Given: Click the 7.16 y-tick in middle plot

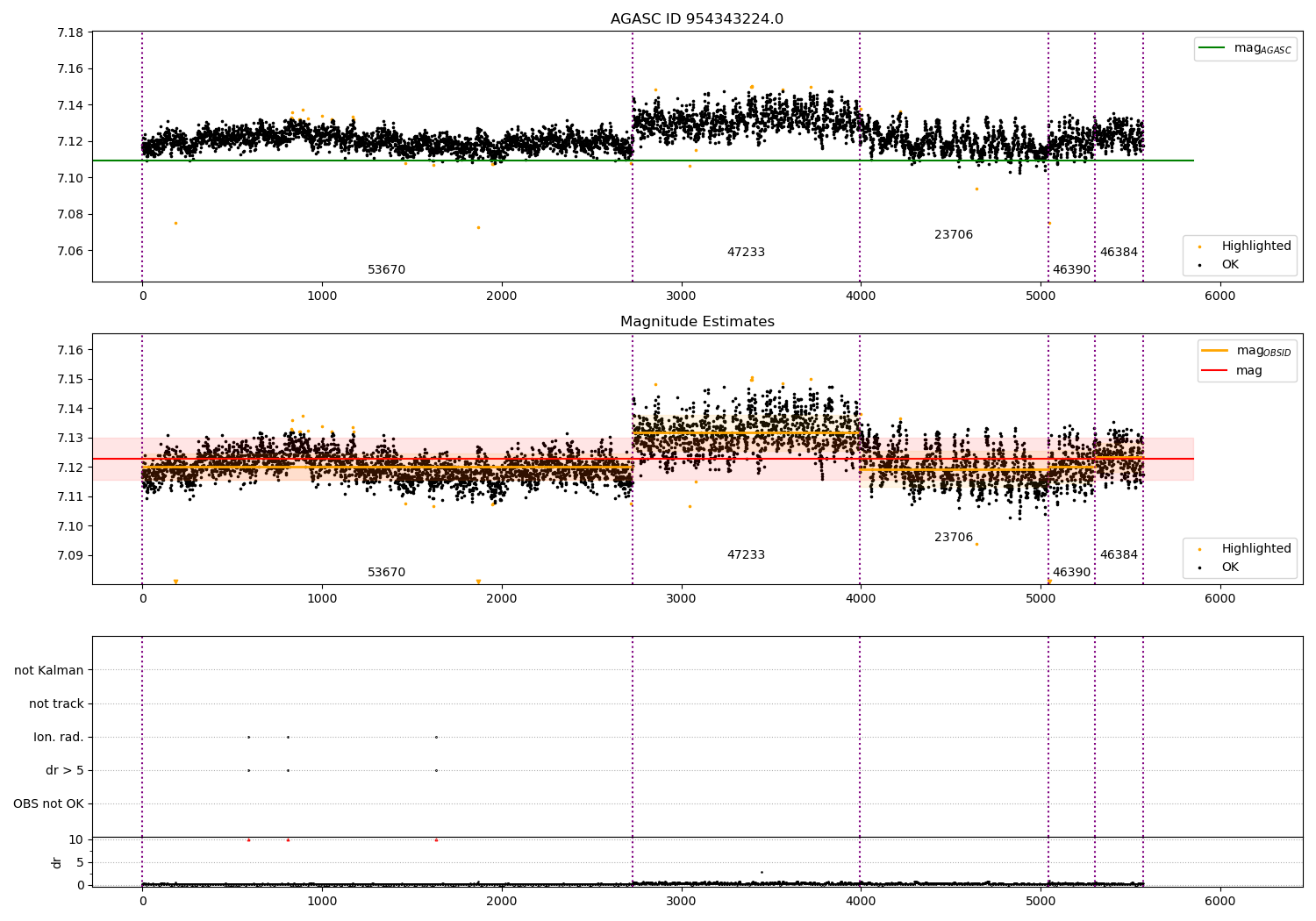Looking at the screenshot, I should click(69, 351).
